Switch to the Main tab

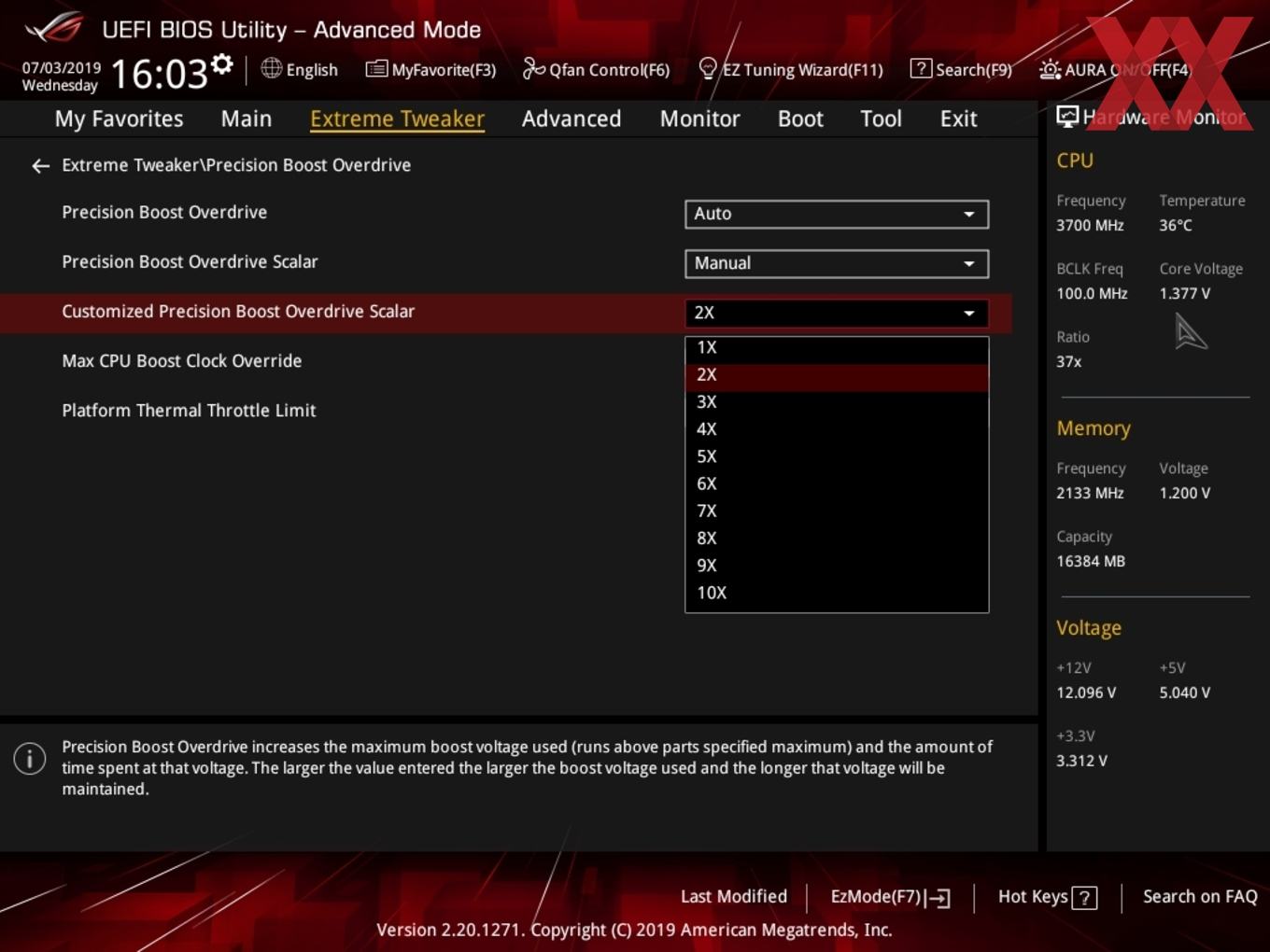coord(247,119)
